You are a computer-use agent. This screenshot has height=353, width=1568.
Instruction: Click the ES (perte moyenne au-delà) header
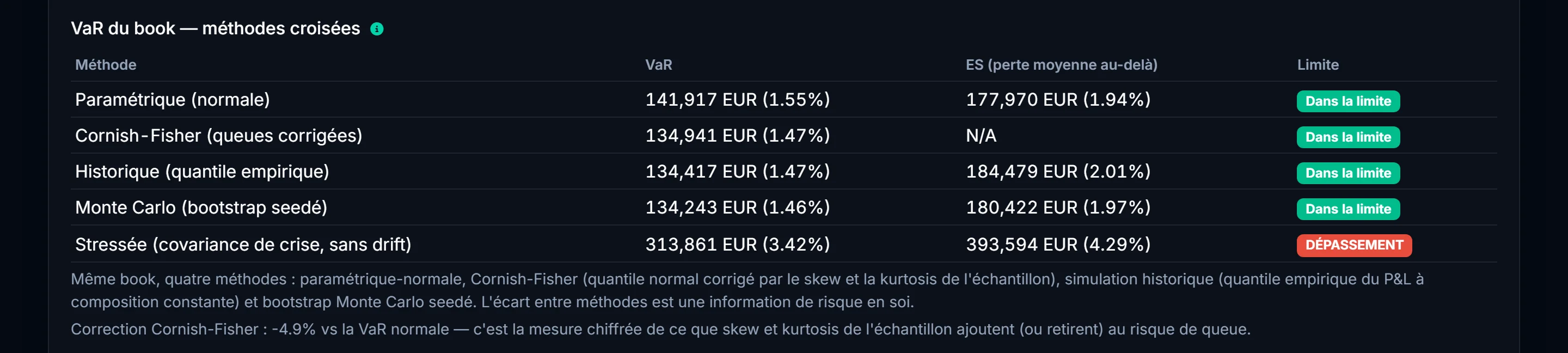(1061, 64)
